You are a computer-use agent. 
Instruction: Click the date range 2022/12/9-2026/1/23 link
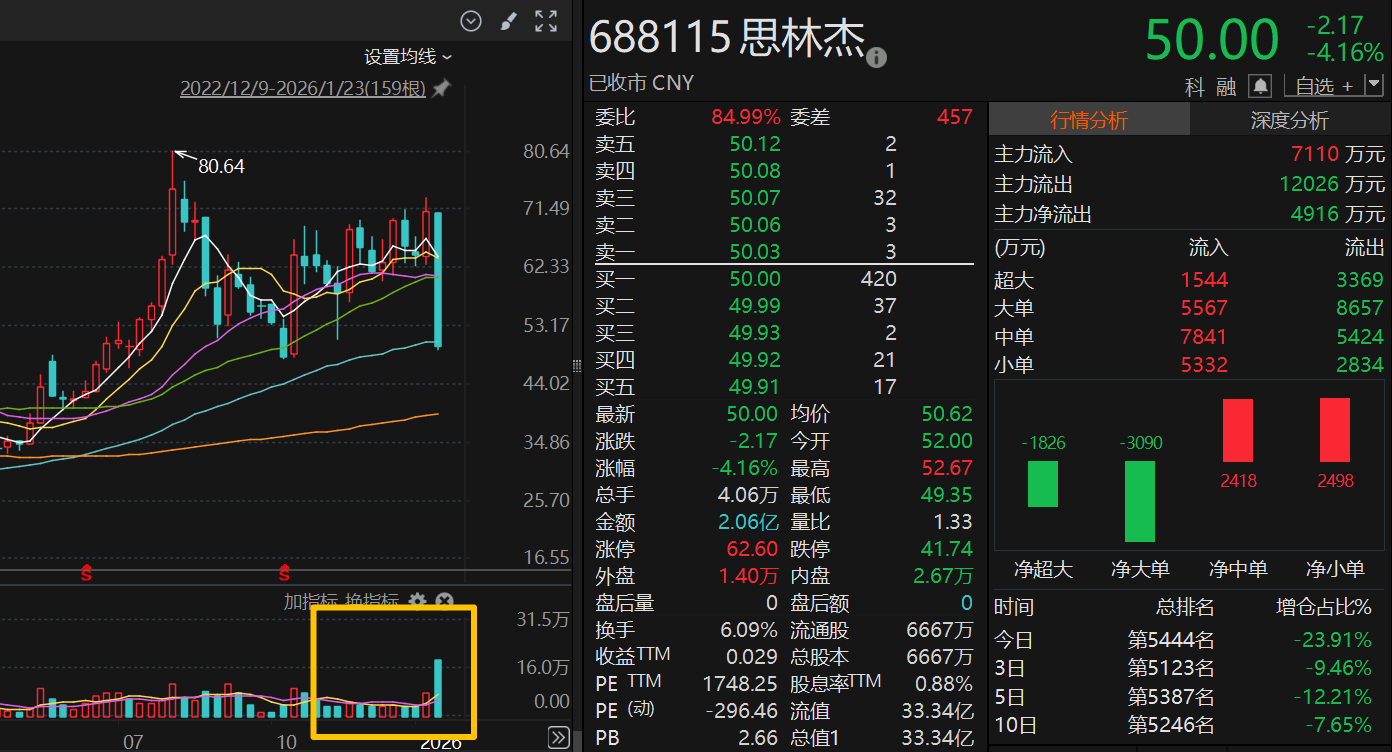point(302,89)
